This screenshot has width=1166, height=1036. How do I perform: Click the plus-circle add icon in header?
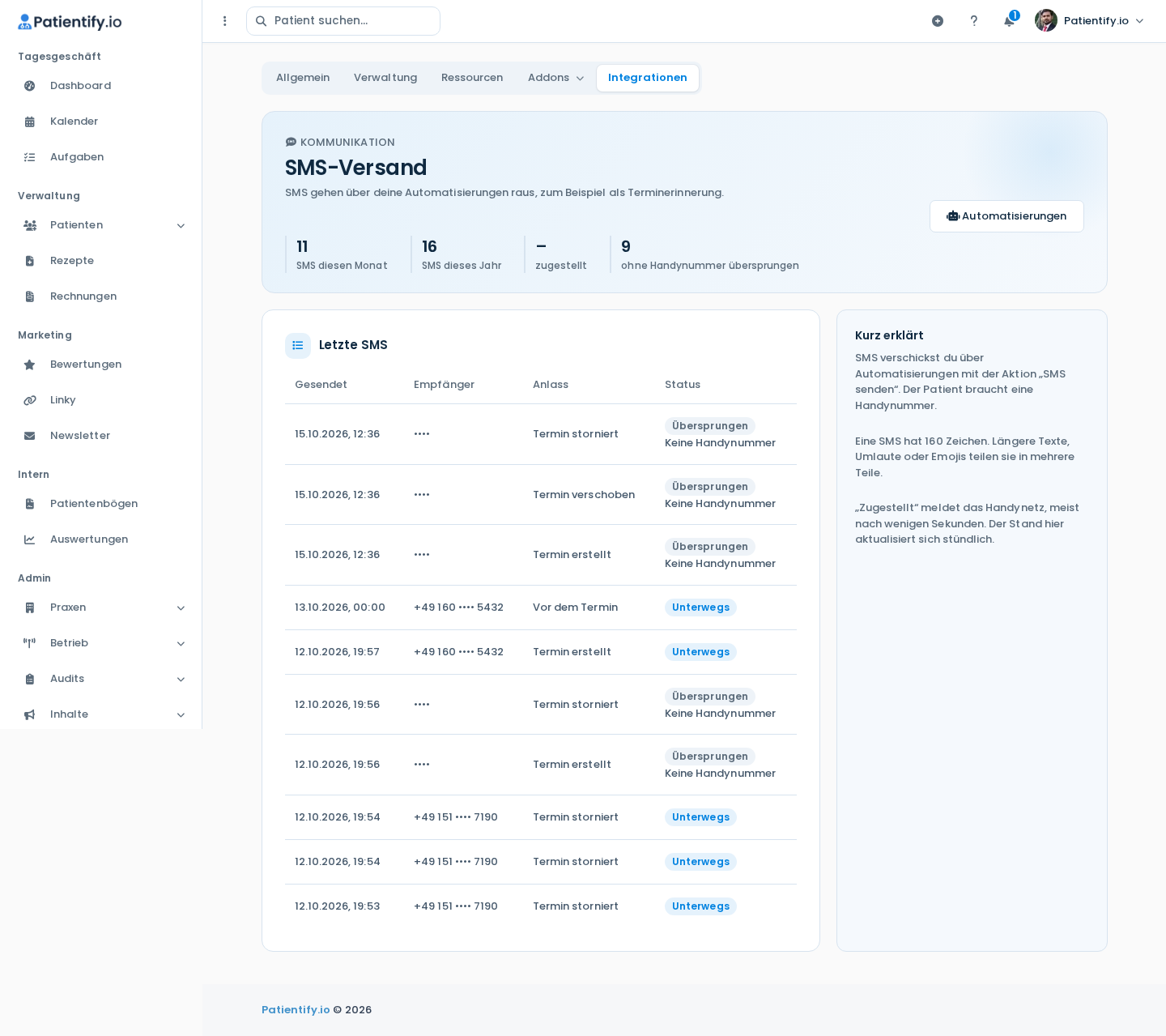pyautogui.click(x=938, y=21)
